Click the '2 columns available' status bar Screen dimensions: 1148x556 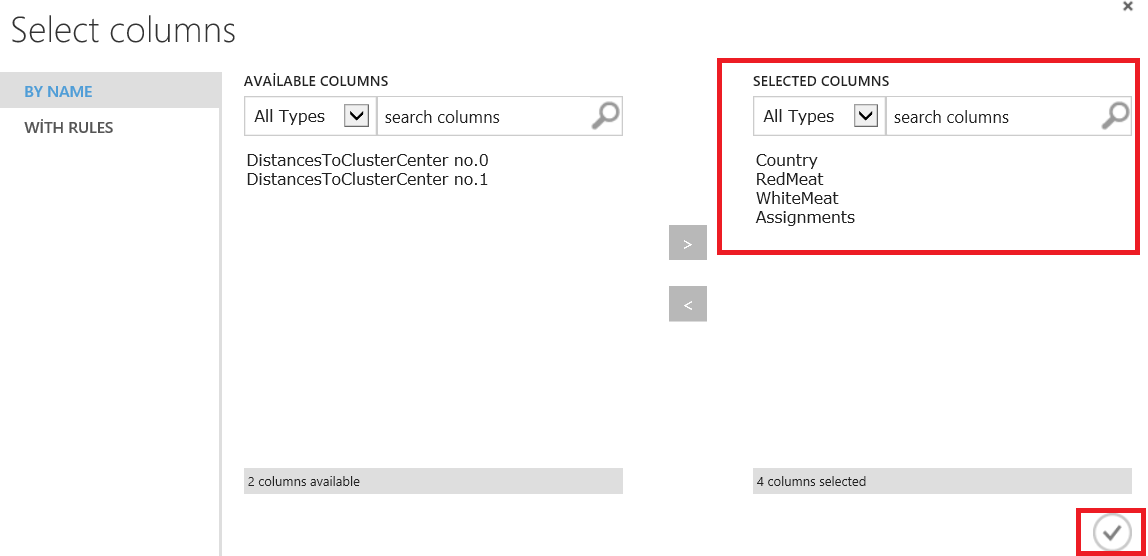click(432, 481)
